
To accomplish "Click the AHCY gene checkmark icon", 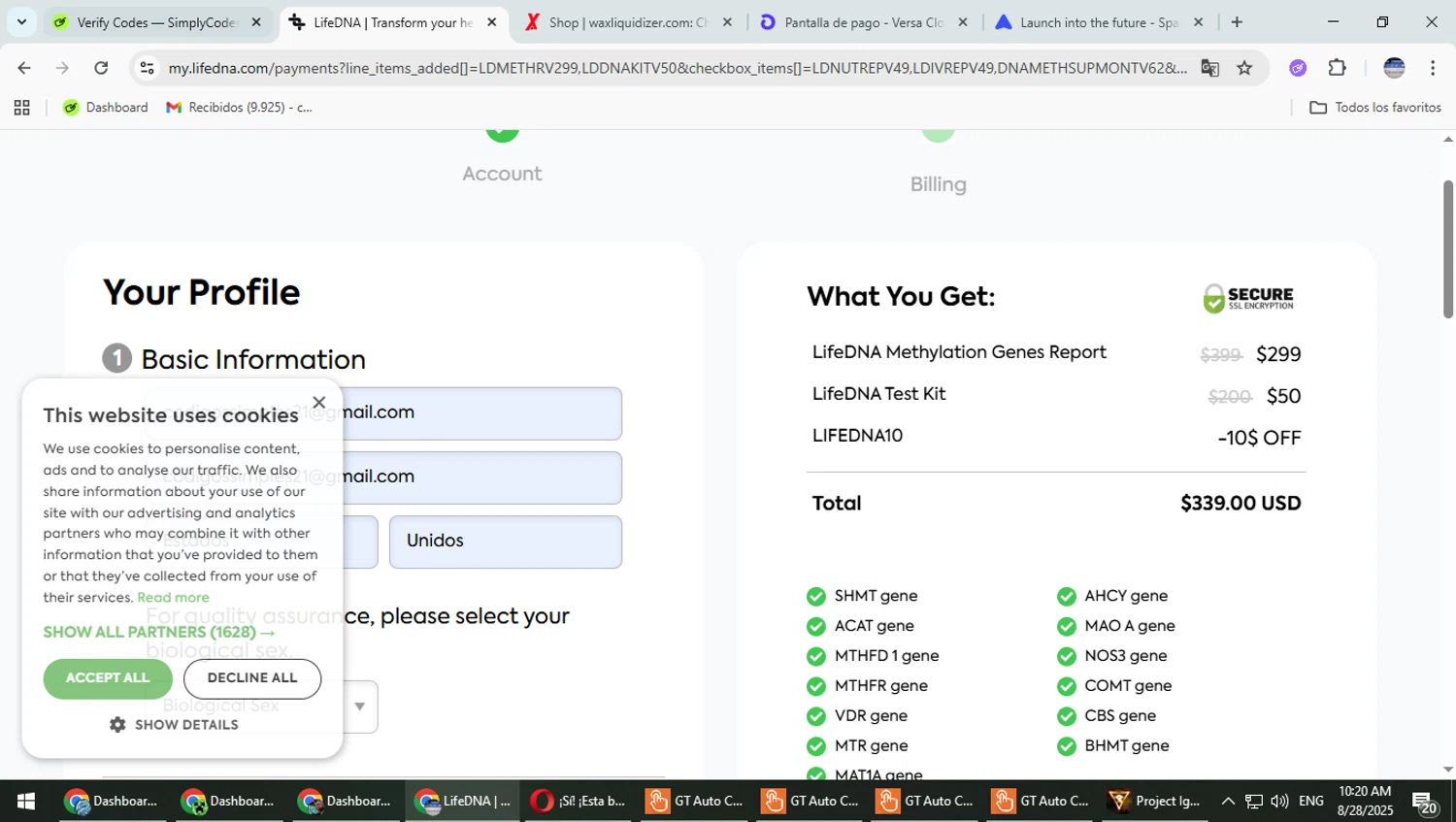I will coord(1067,597).
